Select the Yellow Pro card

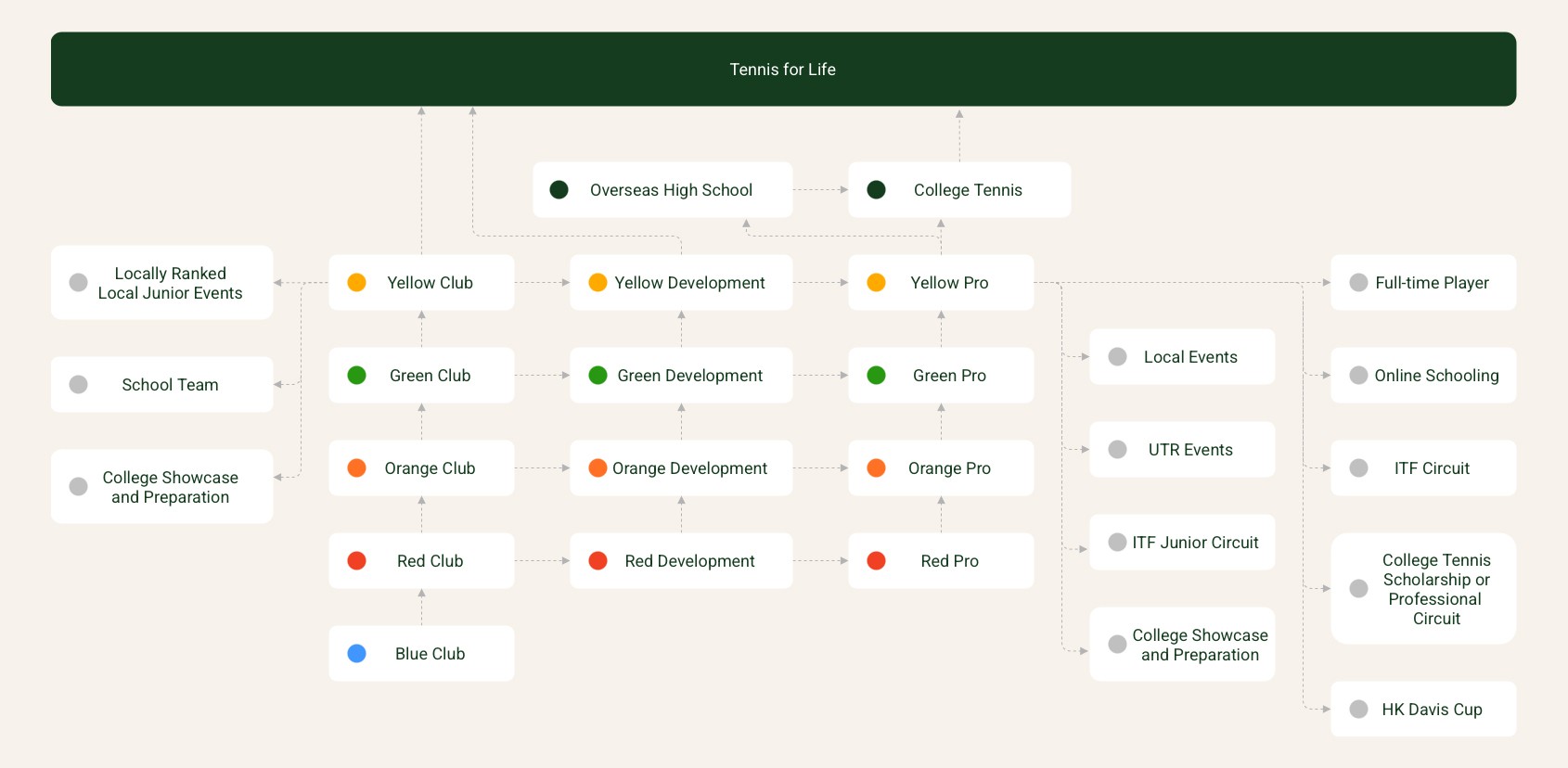coord(941,282)
